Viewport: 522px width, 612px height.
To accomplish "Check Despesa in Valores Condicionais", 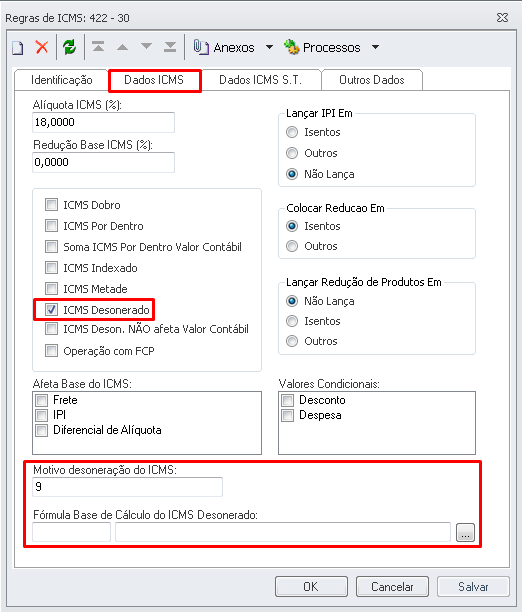I will click(x=287, y=415).
